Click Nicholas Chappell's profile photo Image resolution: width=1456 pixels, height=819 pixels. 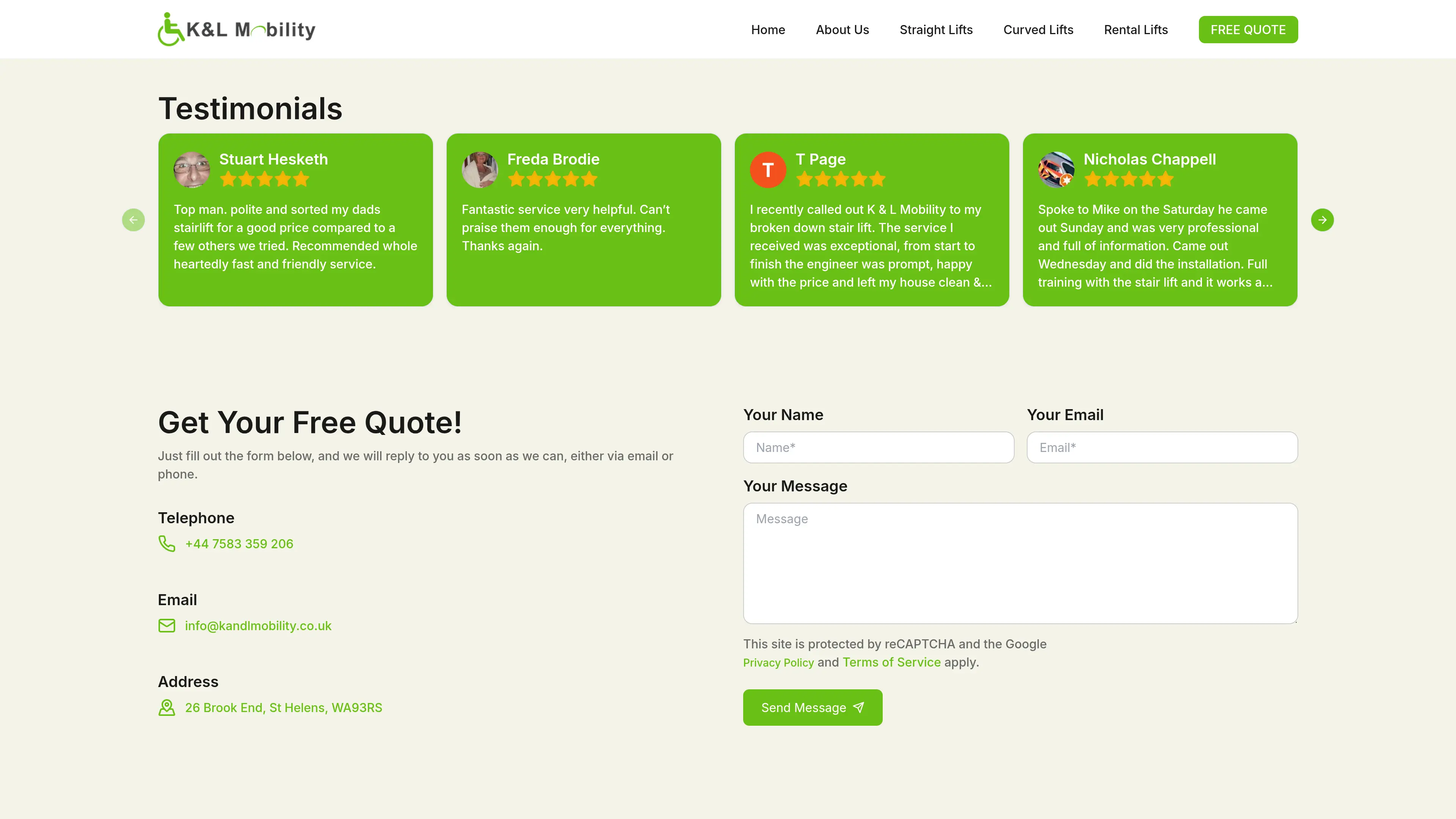(x=1056, y=169)
